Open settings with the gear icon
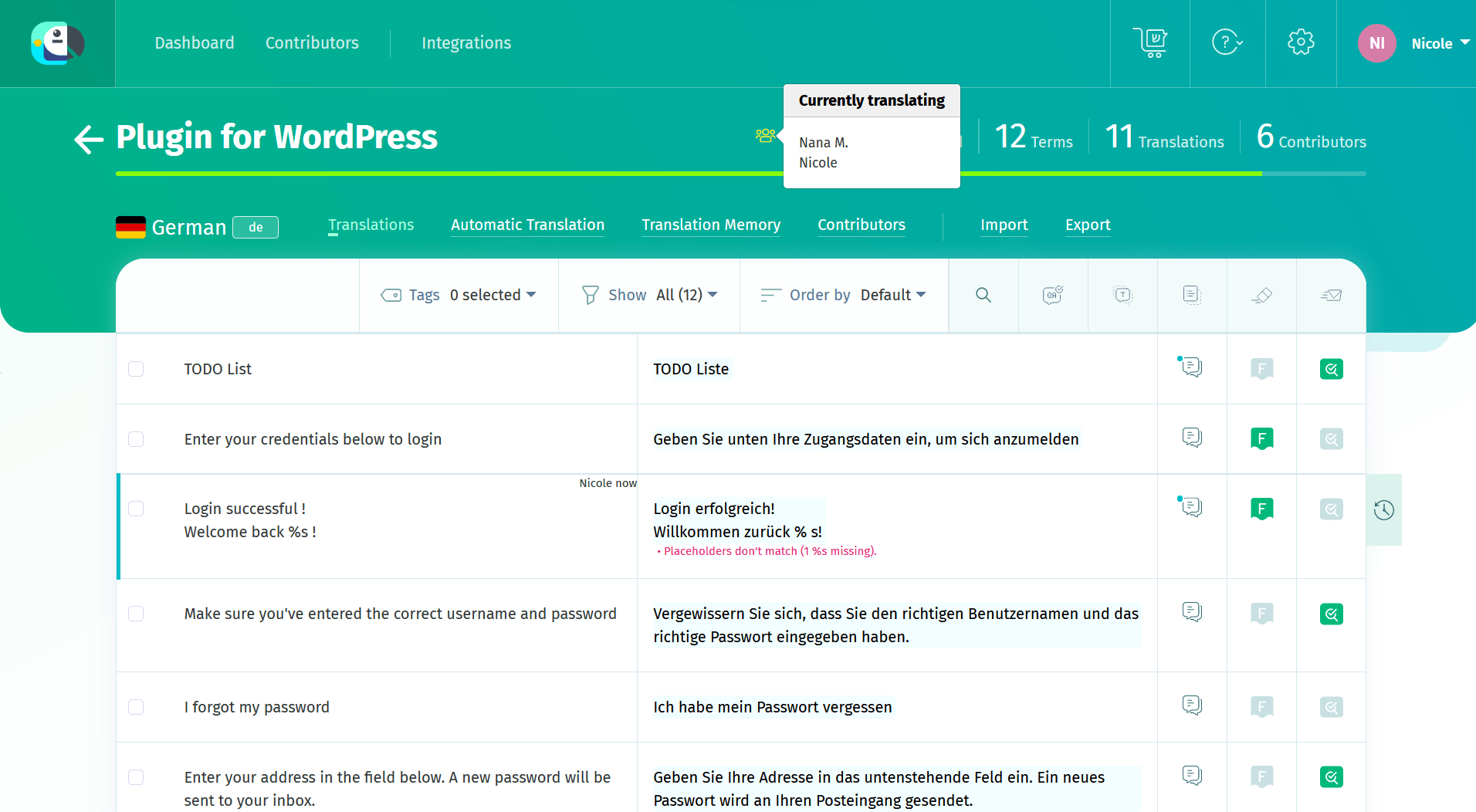This screenshot has height=812, width=1476. click(x=1301, y=42)
